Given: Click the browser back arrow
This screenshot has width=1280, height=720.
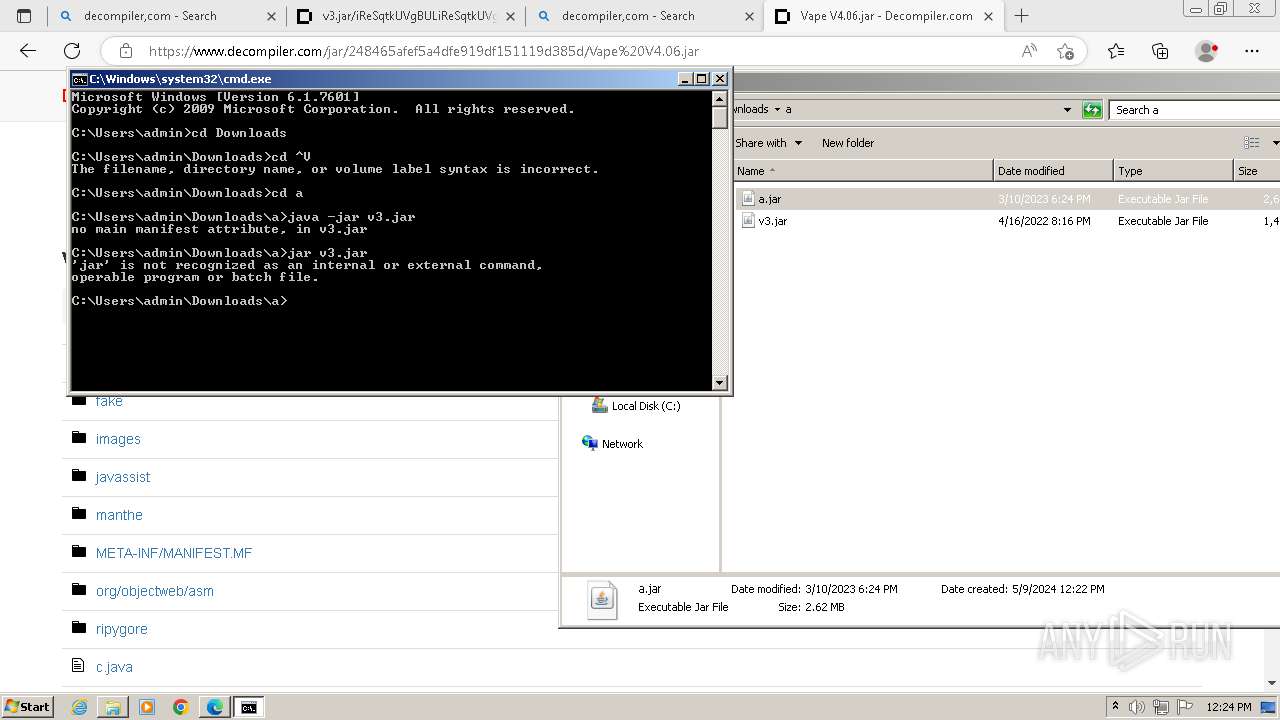Looking at the screenshot, I should pyautogui.click(x=28, y=51).
